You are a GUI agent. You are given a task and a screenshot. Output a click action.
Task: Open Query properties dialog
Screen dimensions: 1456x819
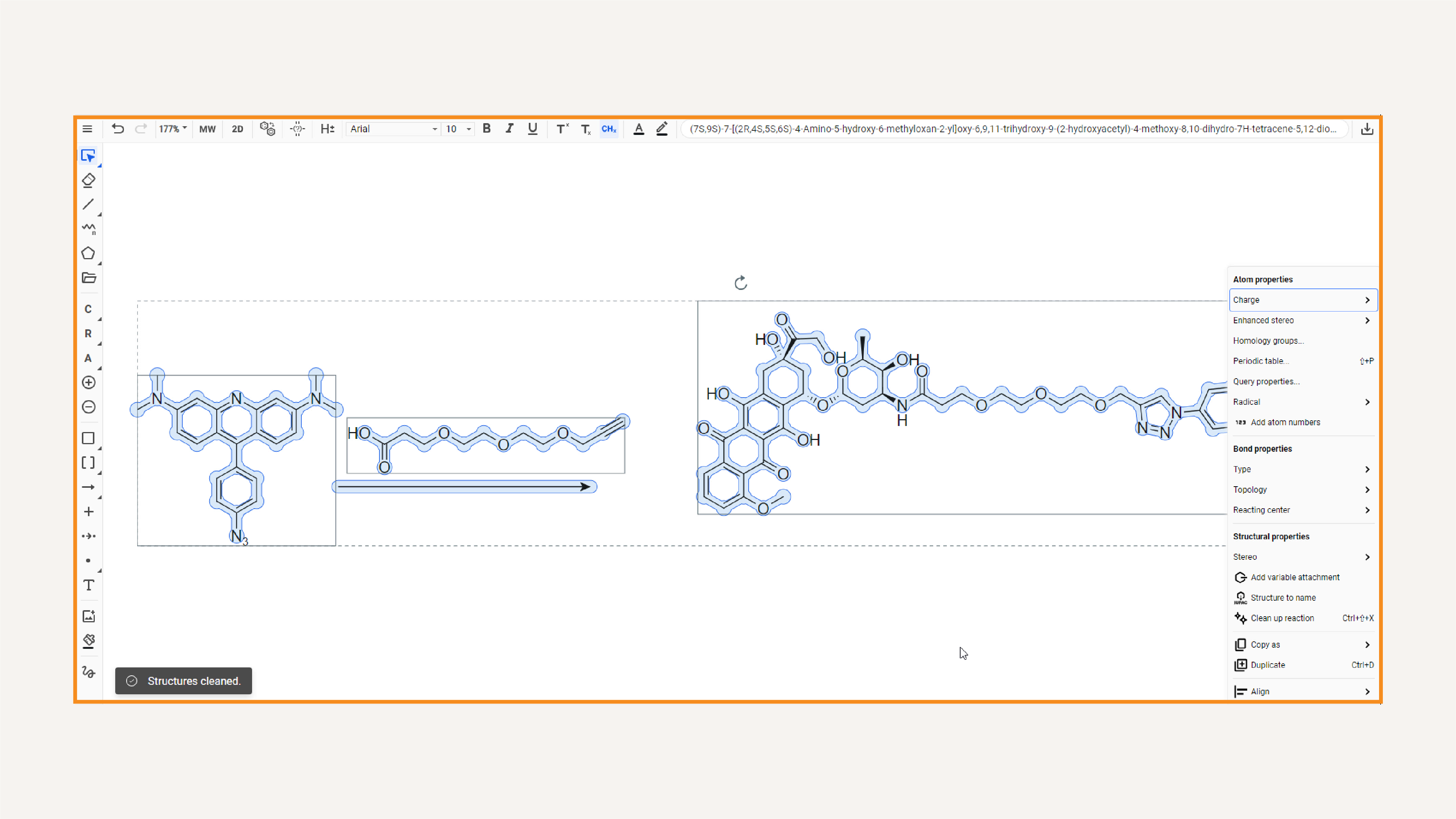[x=1303, y=381]
